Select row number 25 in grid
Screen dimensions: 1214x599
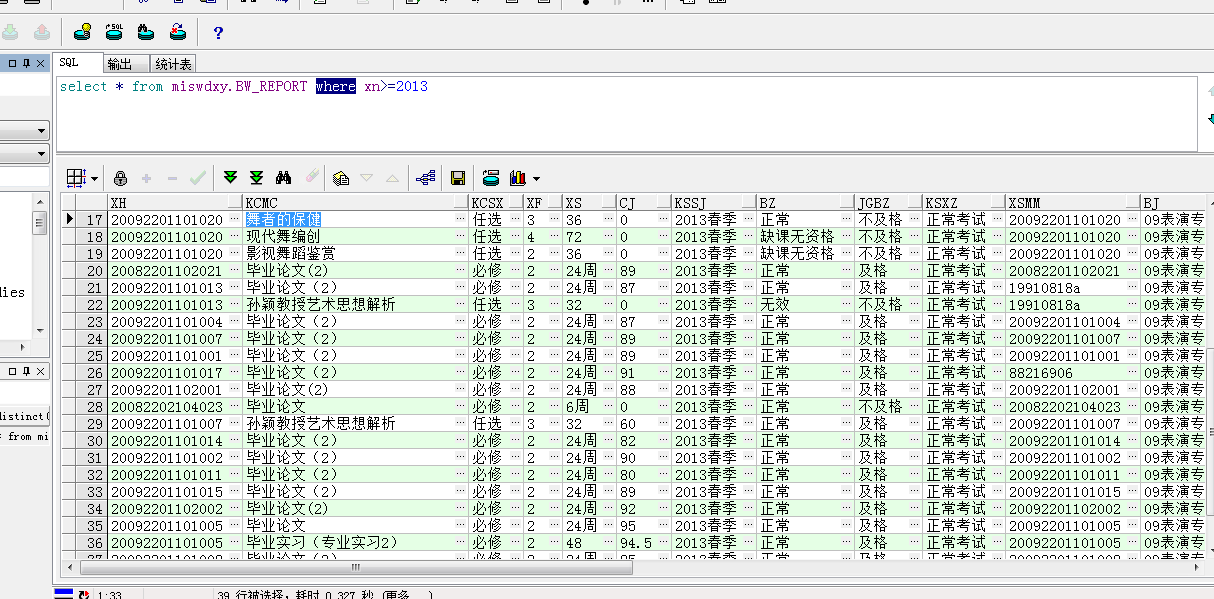pyautogui.click(x=94, y=356)
